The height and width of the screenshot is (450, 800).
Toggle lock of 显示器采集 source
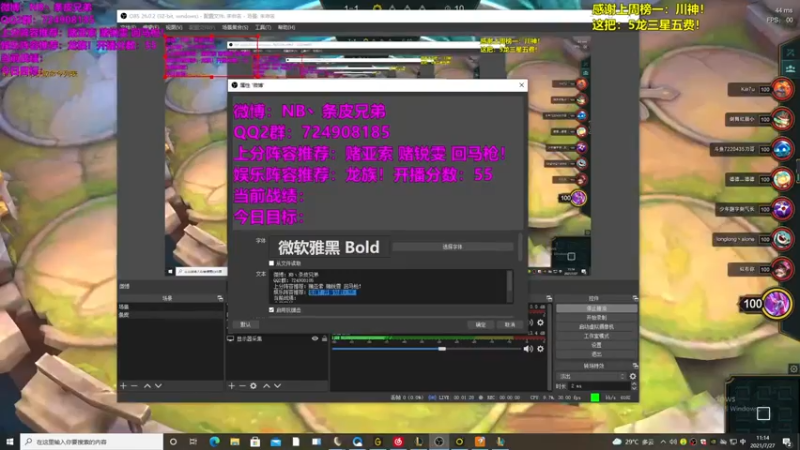click(324, 339)
